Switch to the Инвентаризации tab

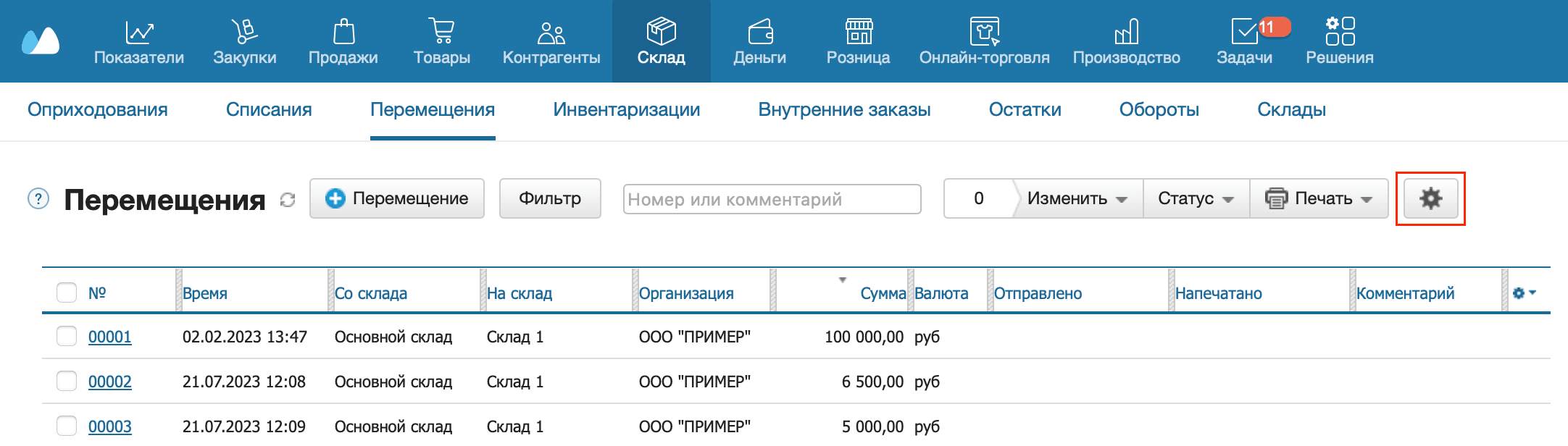tap(627, 109)
